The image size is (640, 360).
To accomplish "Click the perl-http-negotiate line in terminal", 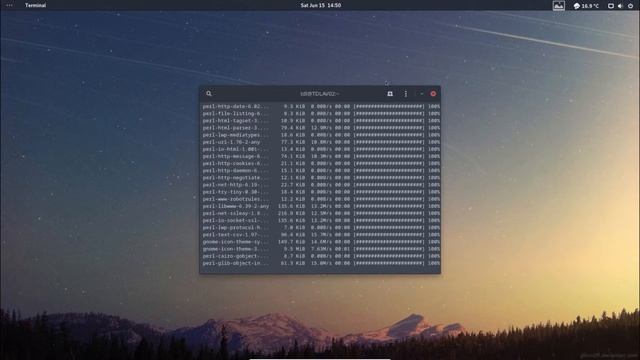I will coord(321,178).
